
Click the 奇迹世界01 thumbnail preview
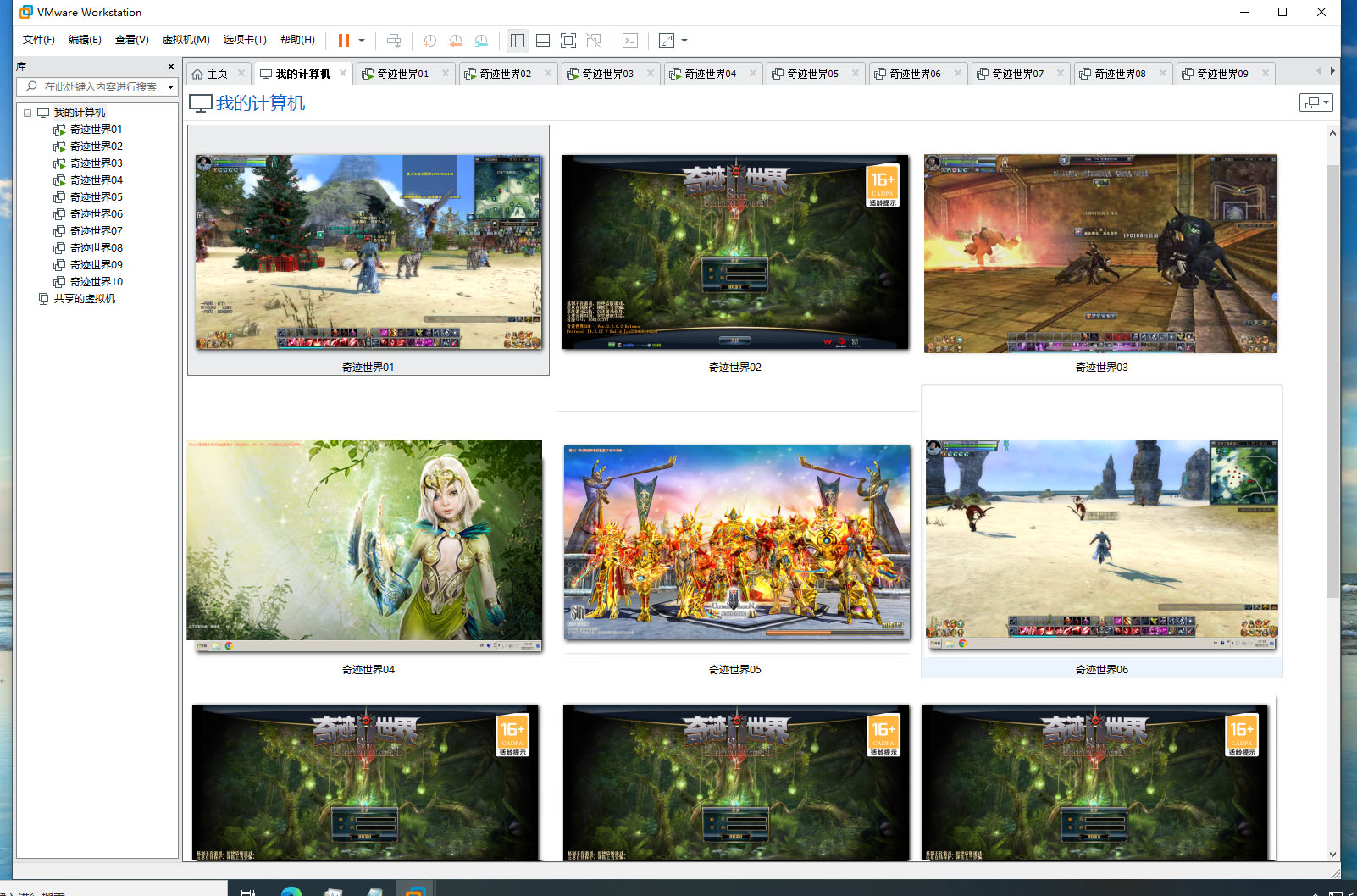[368, 252]
